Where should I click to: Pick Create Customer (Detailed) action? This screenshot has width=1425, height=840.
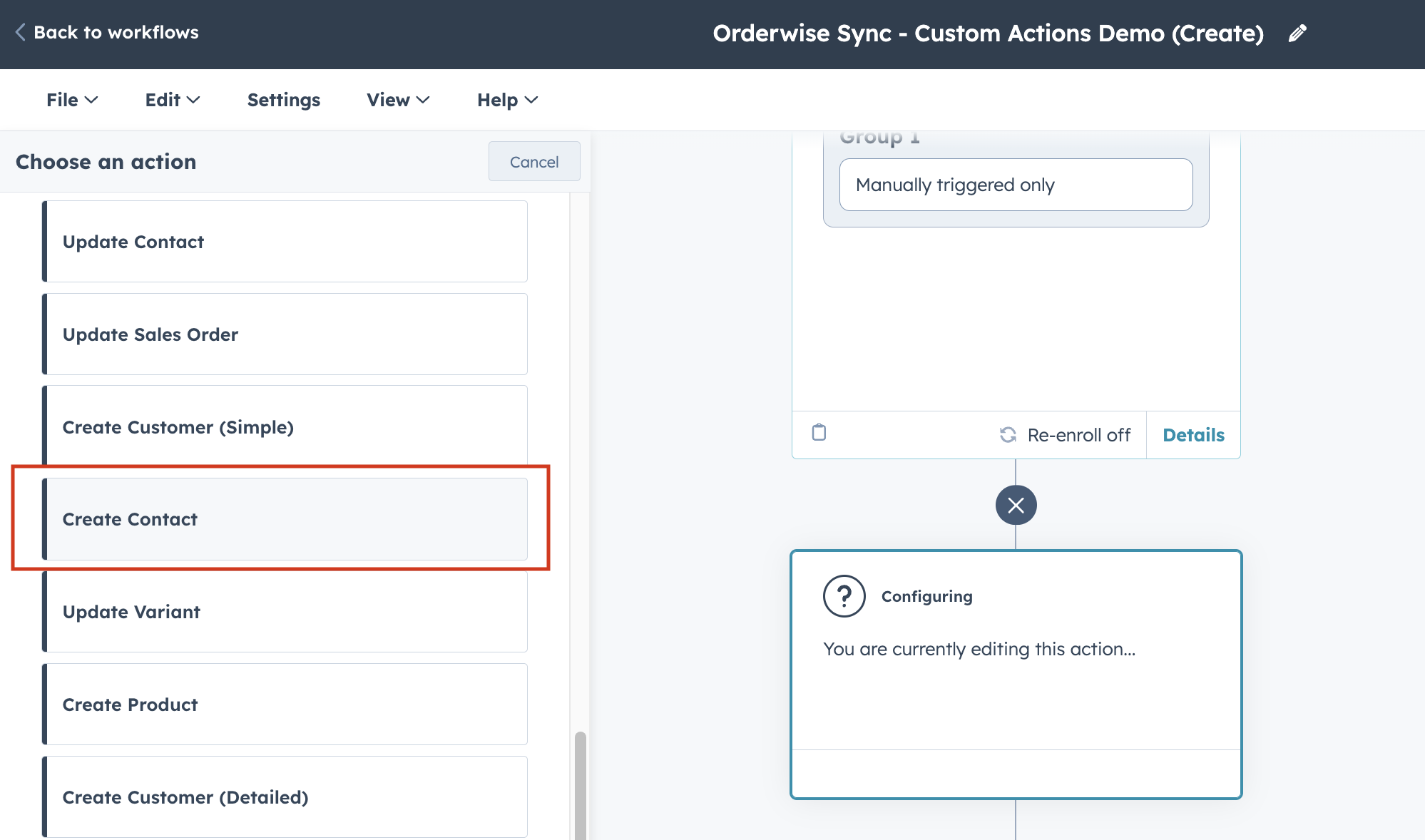285,797
